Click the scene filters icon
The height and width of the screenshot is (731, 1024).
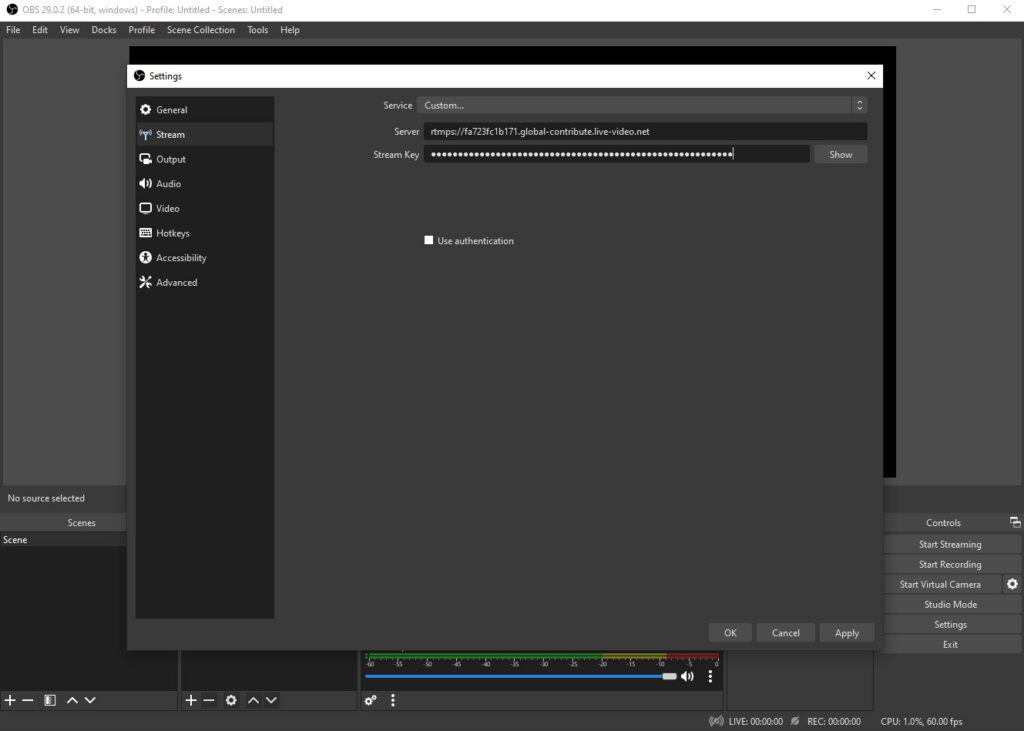(48, 700)
